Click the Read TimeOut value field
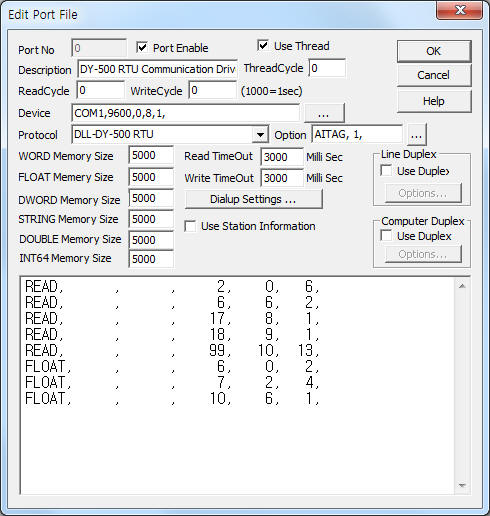490x516 pixels. pos(282,157)
